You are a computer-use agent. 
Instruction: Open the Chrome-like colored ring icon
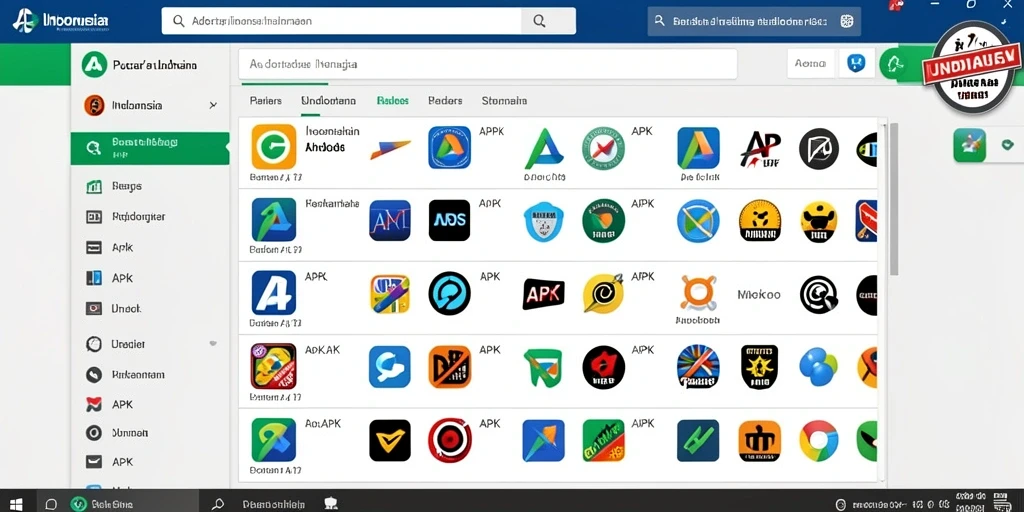819,441
